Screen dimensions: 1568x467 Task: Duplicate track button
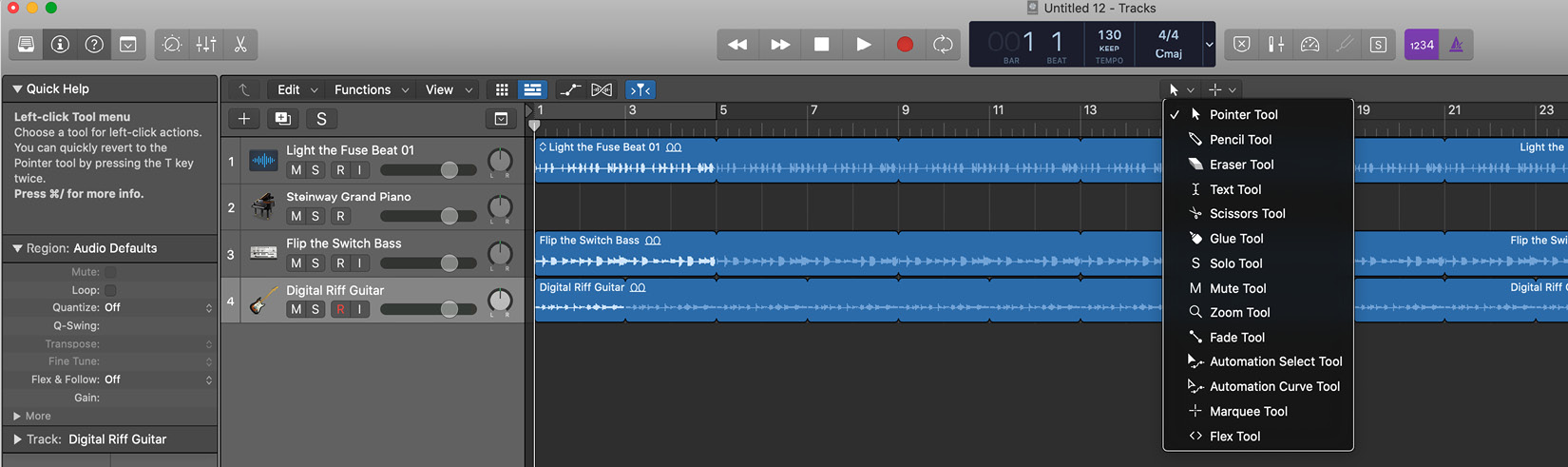(282, 119)
